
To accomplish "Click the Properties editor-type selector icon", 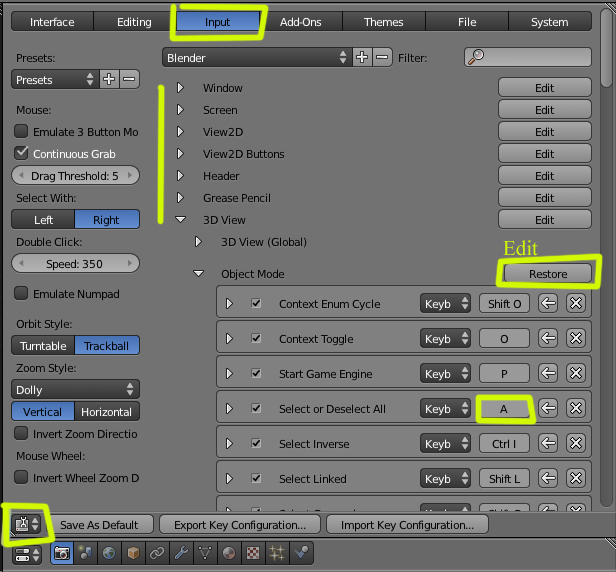I will [x=27, y=555].
